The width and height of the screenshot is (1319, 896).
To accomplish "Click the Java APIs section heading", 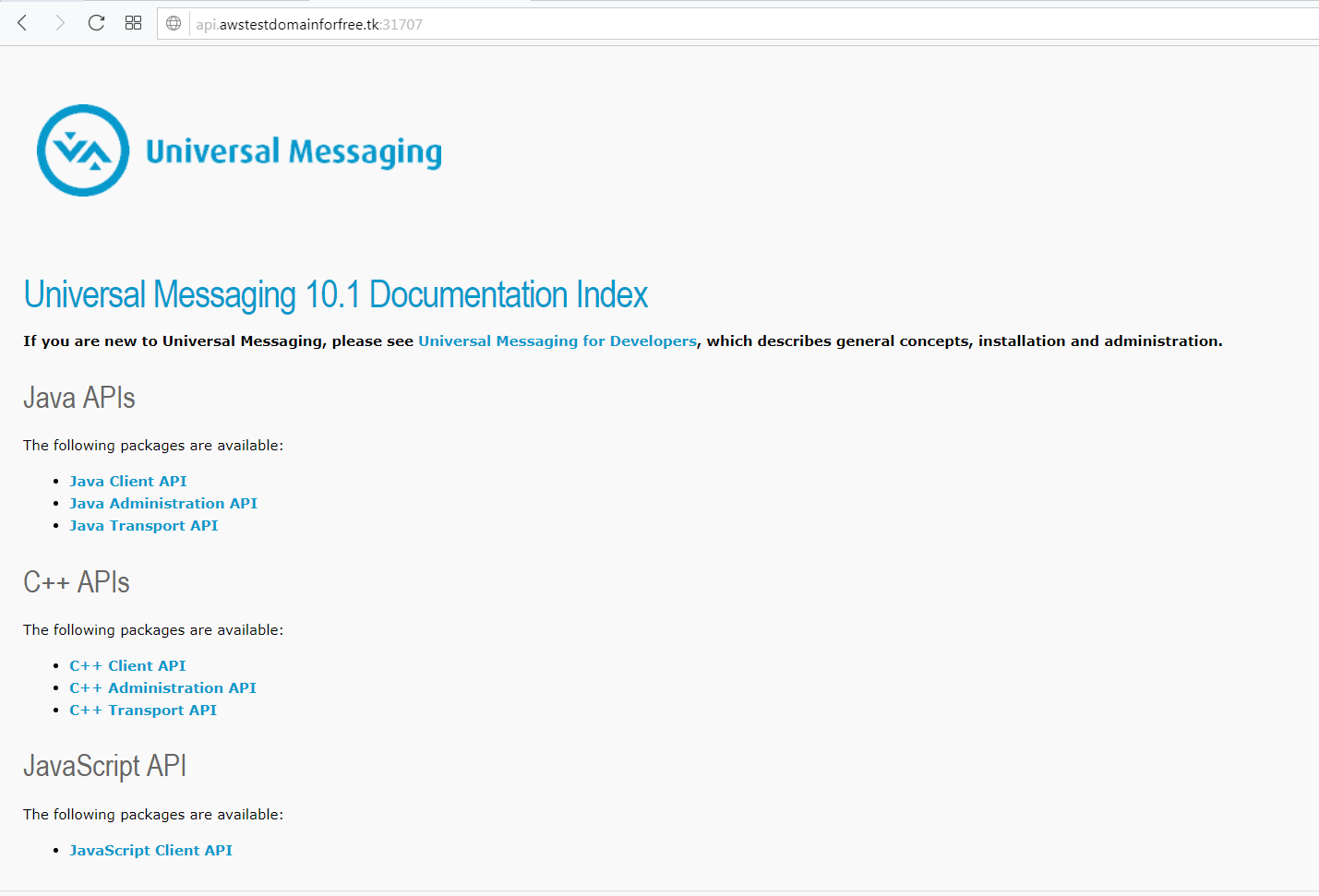I will tap(79, 398).
